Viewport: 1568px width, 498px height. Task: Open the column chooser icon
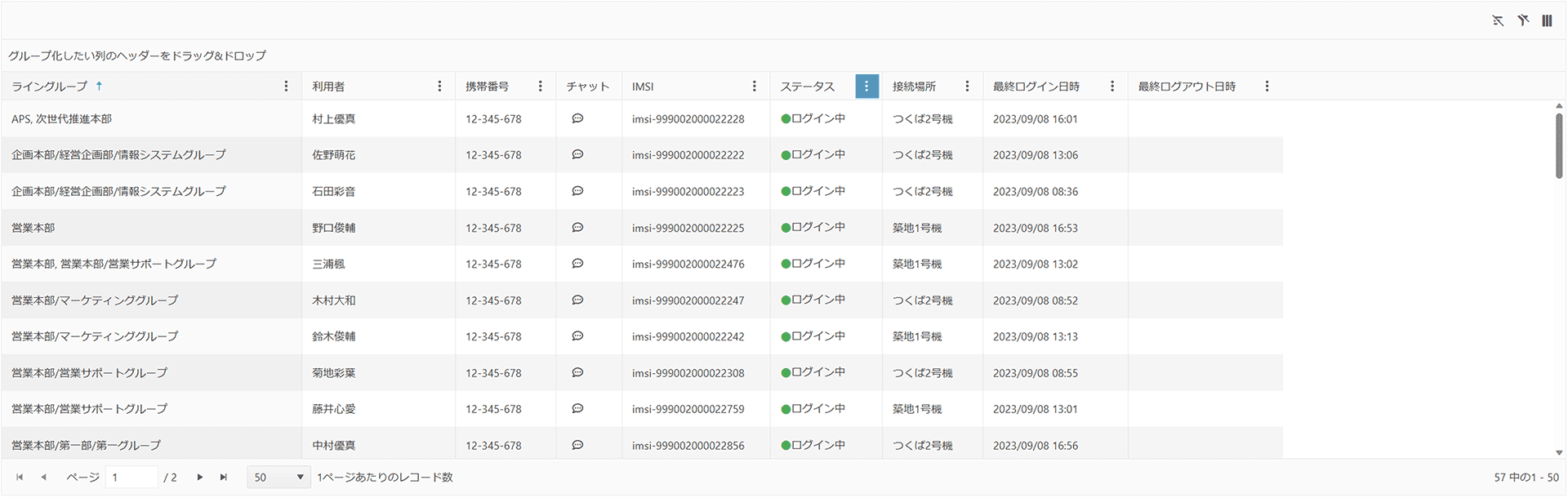(x=1547, y=20)
